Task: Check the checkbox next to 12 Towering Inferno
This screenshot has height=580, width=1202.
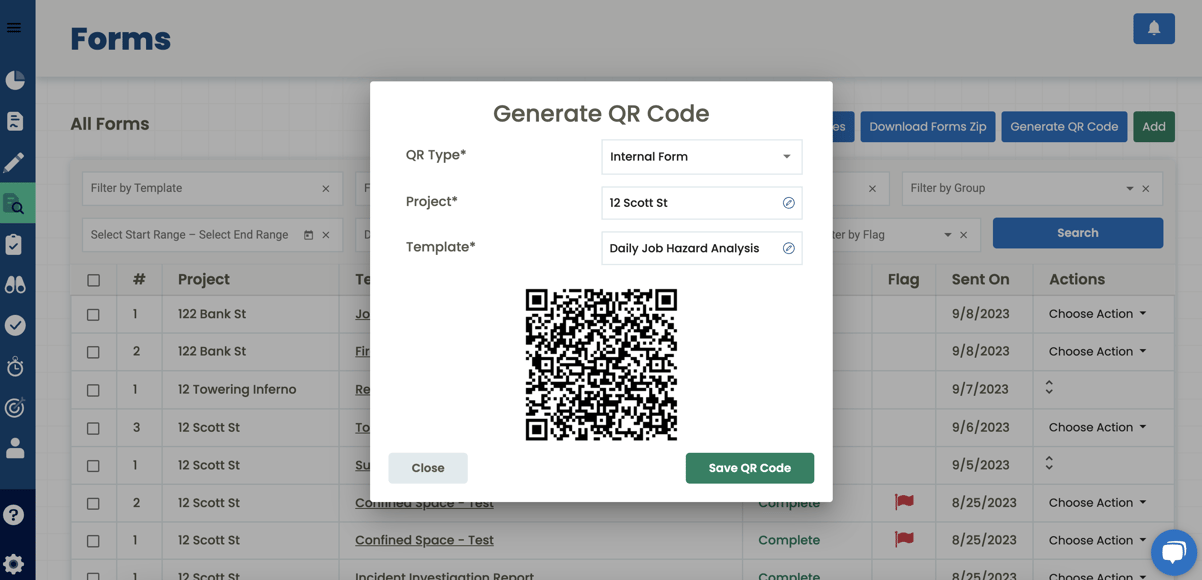Action: (x=93, y=389)
